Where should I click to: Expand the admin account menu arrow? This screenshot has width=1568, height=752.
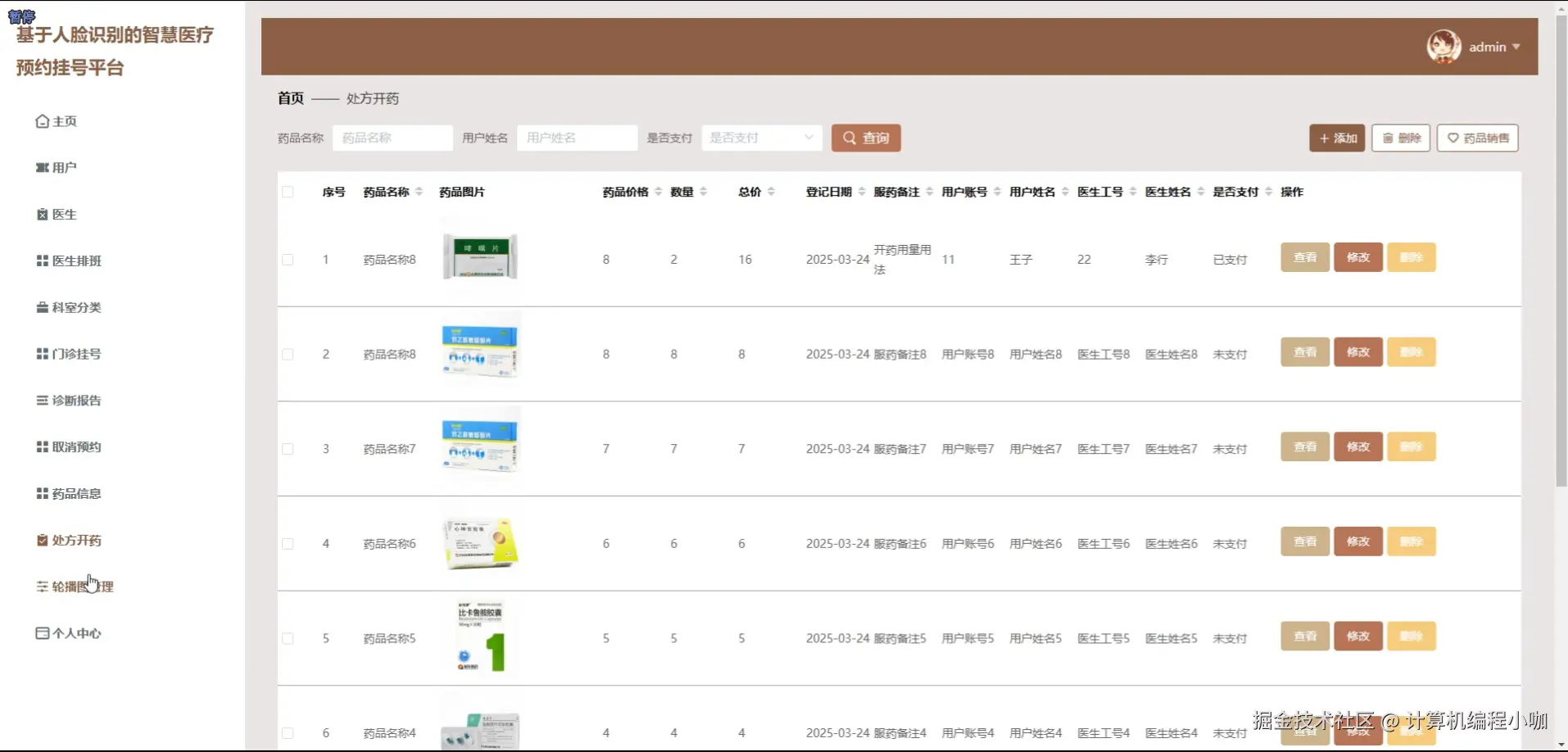(x=1516, y=47)
